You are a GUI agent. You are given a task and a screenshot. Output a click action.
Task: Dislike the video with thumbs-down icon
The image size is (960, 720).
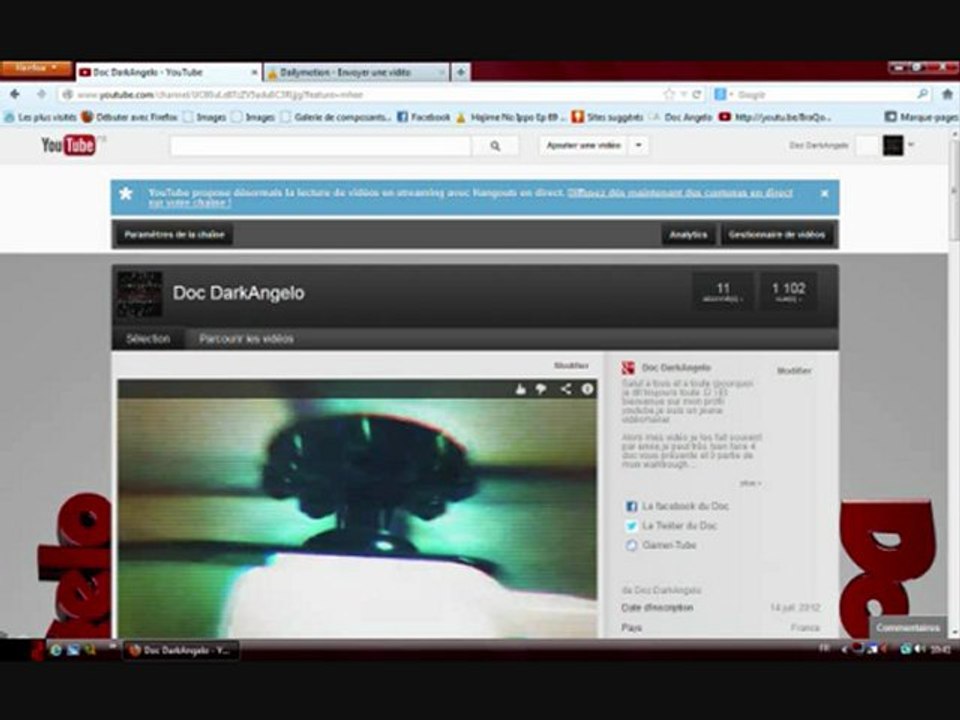[x=541, y=389]
